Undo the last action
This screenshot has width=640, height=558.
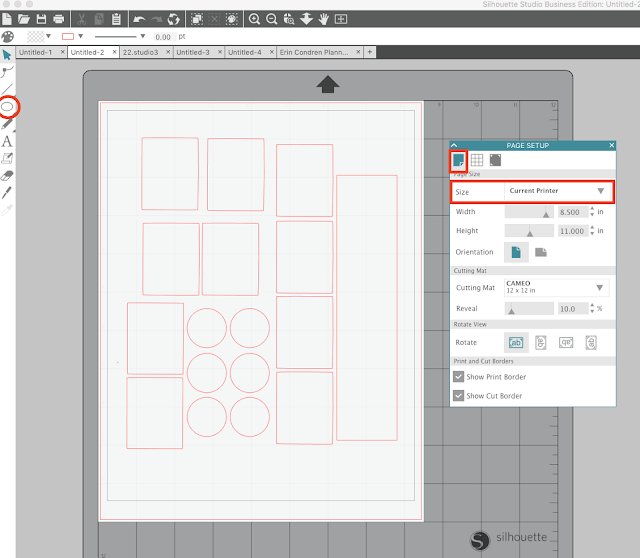[x=139, y=19]
